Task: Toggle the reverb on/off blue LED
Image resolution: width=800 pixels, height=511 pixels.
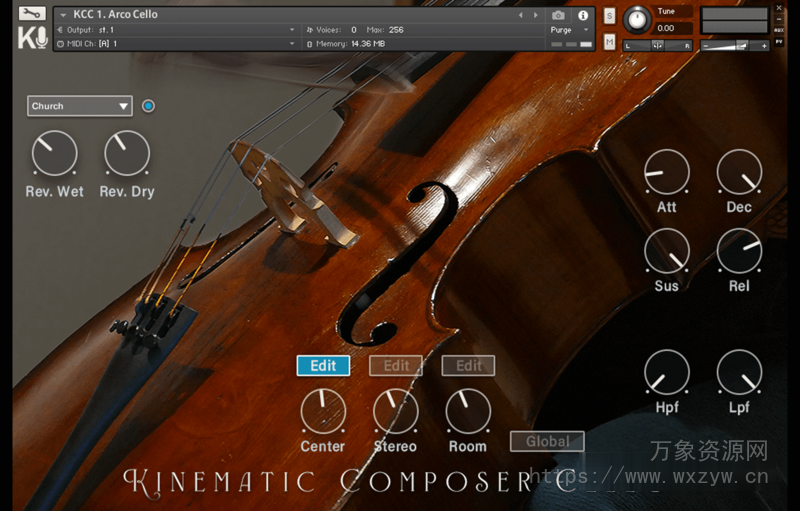Action: point(148,106)
